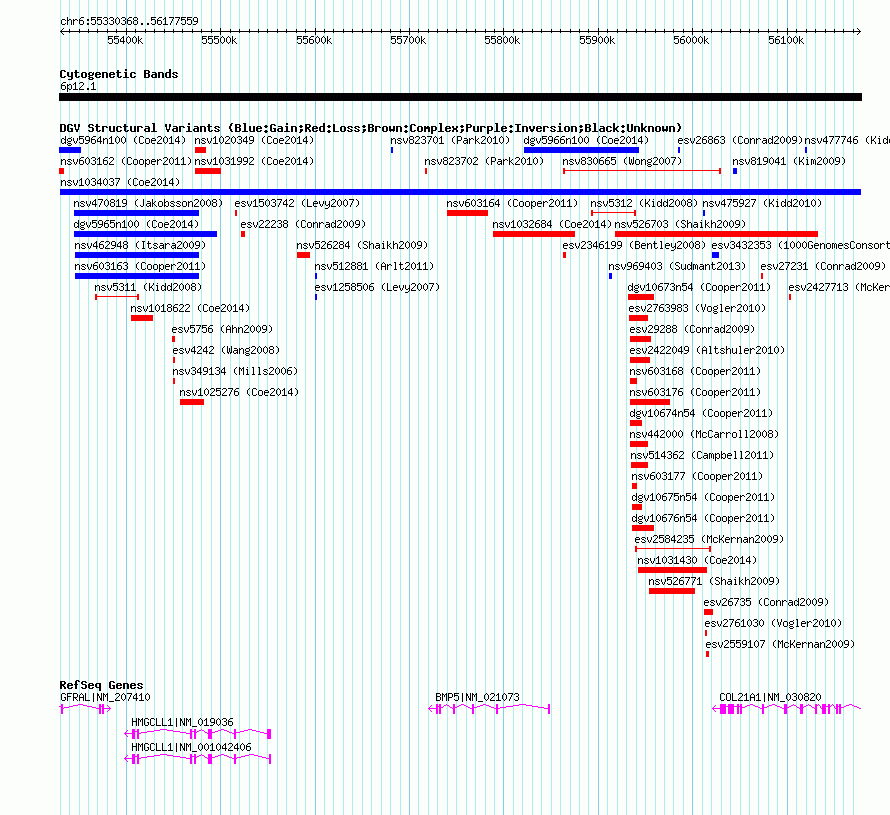Click the nsv1034037 (Coe2014) variant label
Viewport: 890px width, 815px height.
point(120,182)
